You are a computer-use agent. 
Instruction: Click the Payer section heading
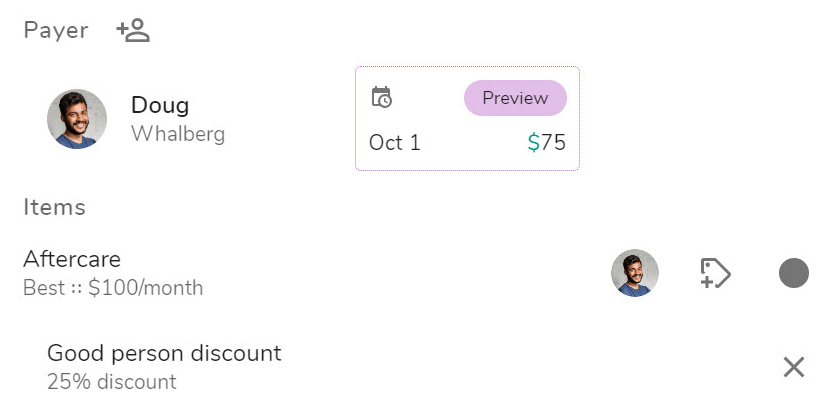point(56,31)
